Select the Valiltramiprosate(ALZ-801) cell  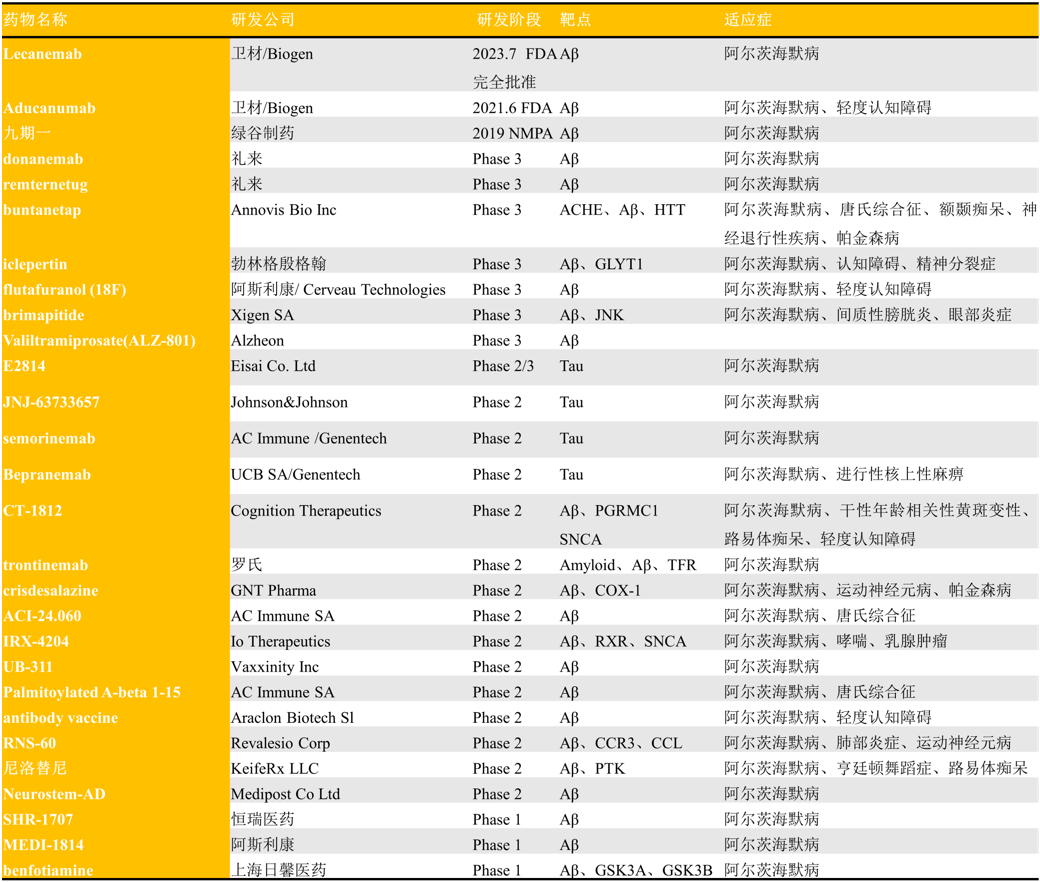tap(99, 341)
